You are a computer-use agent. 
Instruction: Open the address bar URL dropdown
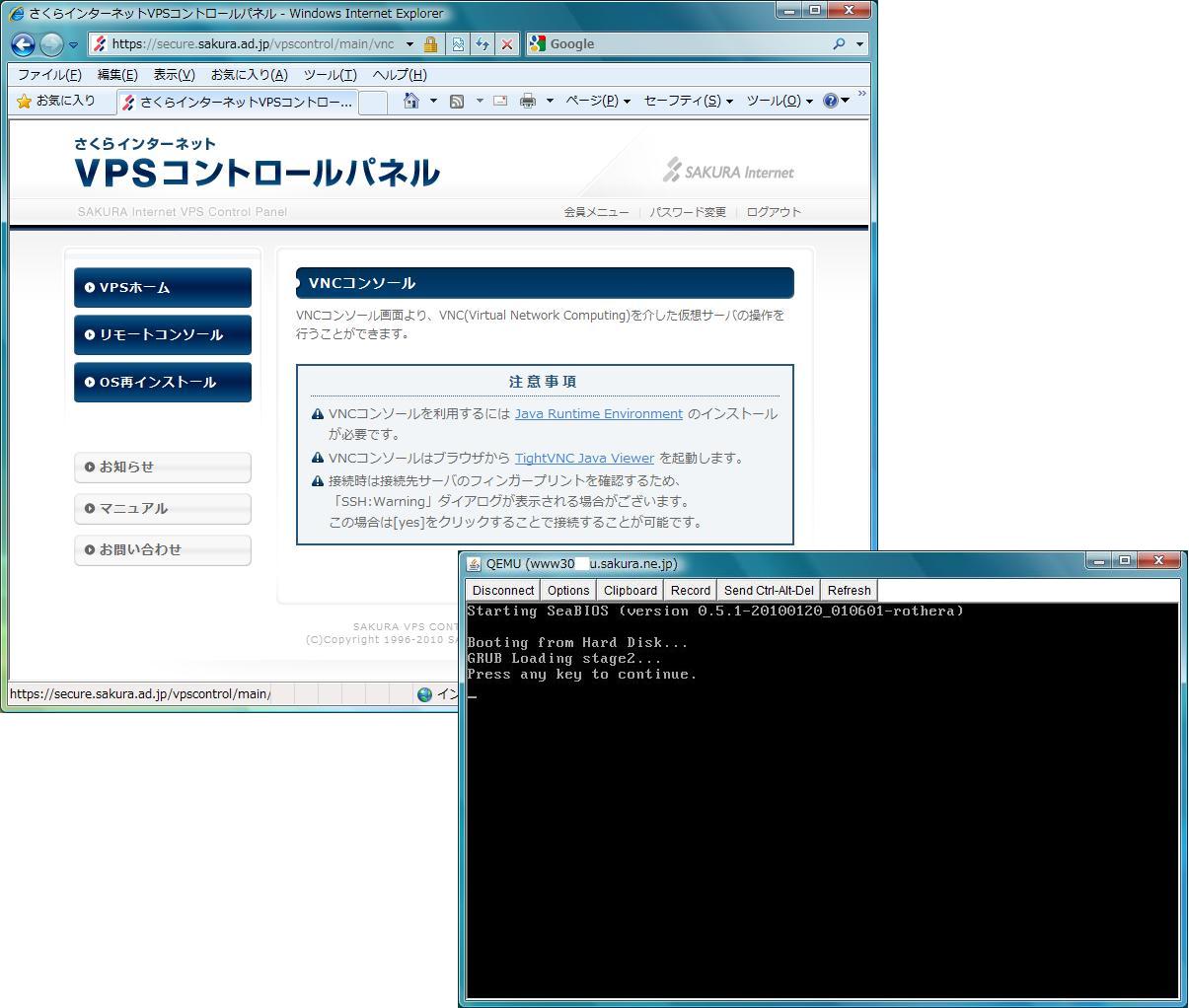click(x=409, y=44)
